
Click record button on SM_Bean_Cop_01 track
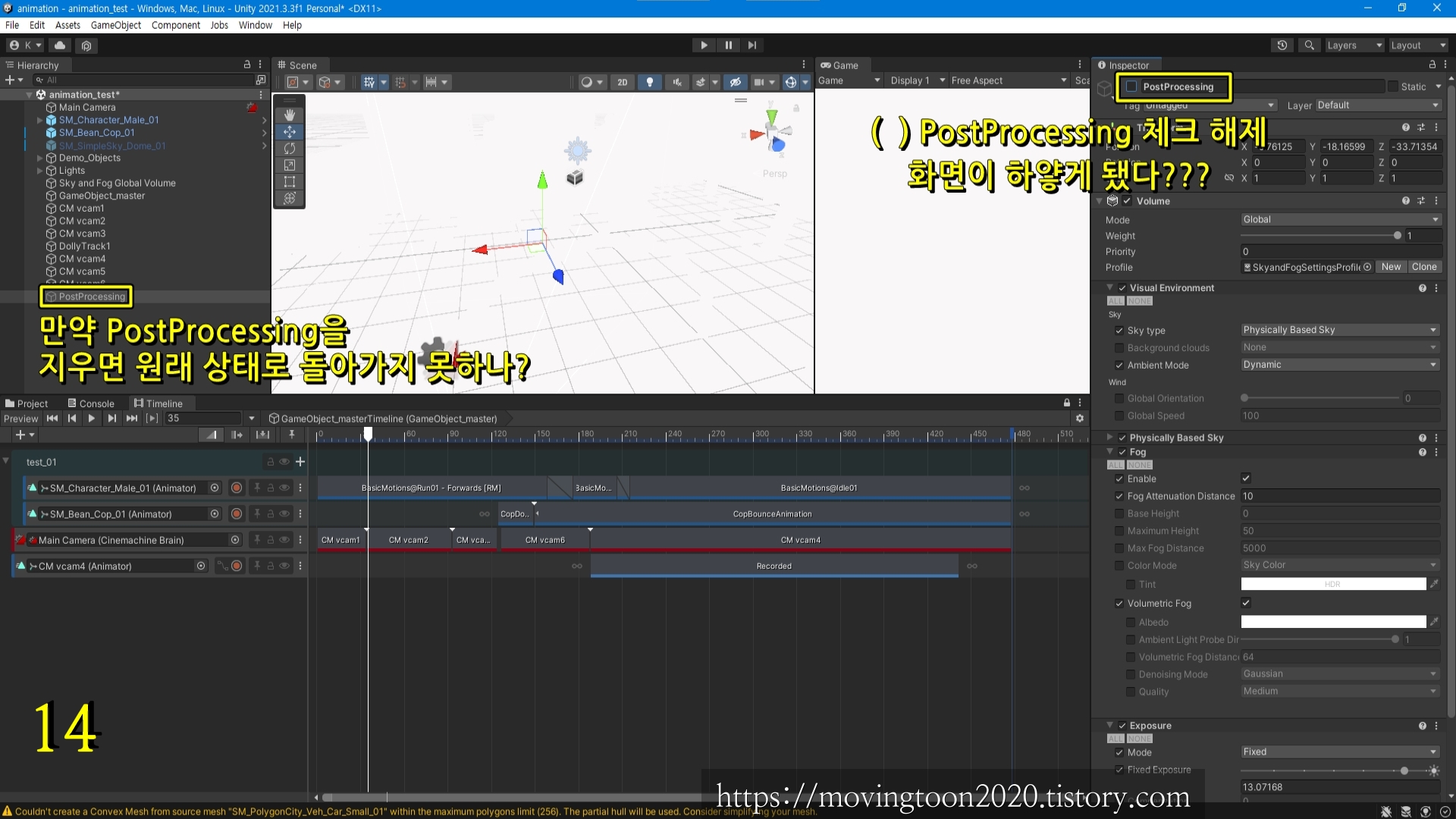pyautogui.click(x=237, y=514)
